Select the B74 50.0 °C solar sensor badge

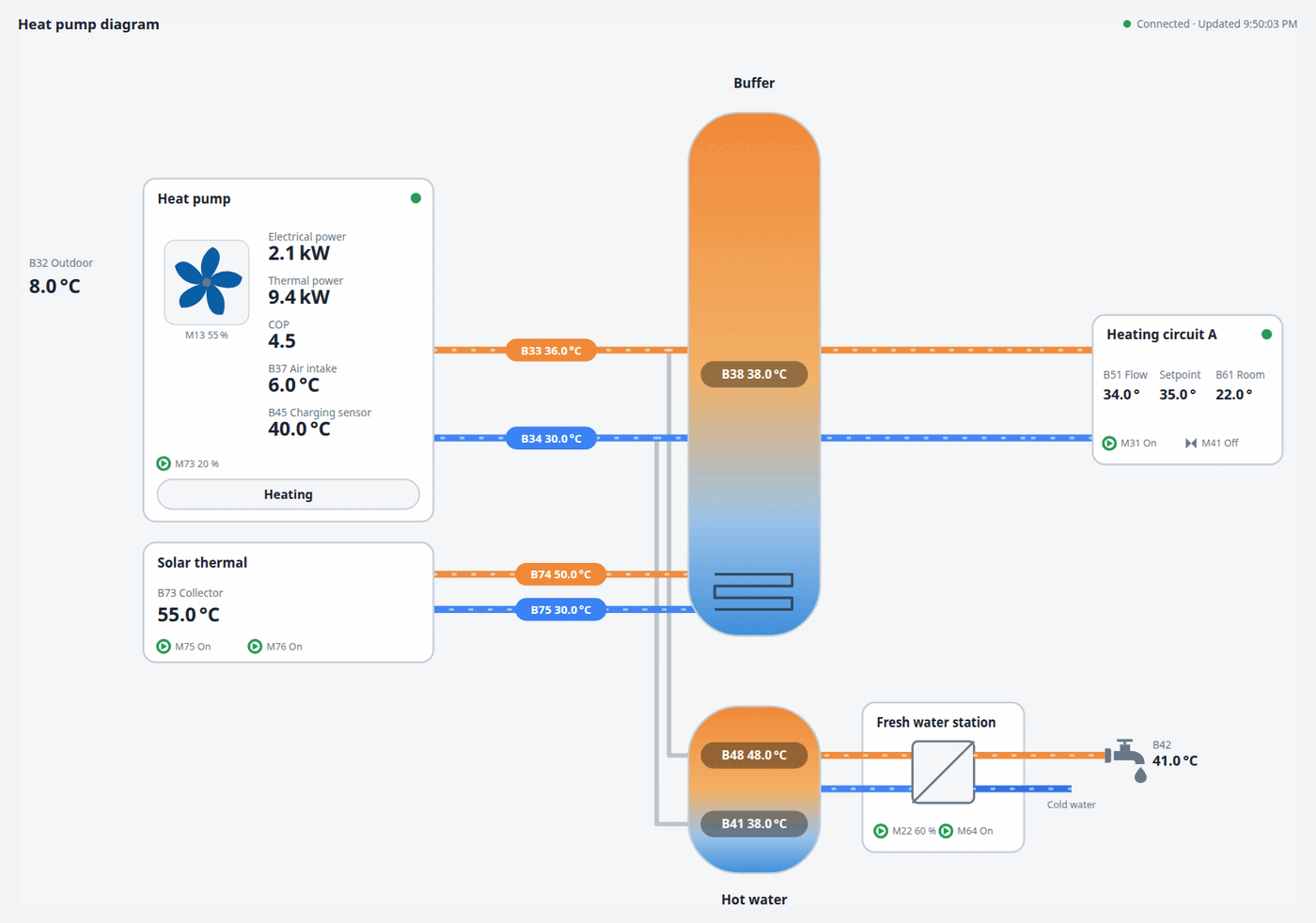560,574
